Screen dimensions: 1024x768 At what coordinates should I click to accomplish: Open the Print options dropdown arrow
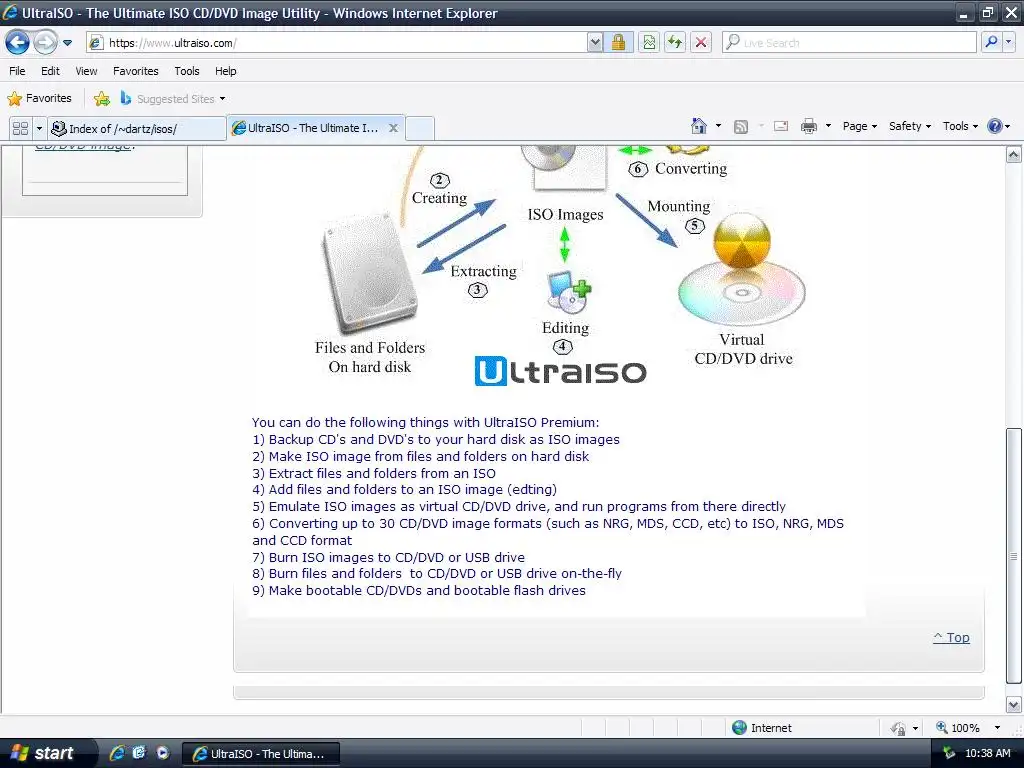[828, 126]
